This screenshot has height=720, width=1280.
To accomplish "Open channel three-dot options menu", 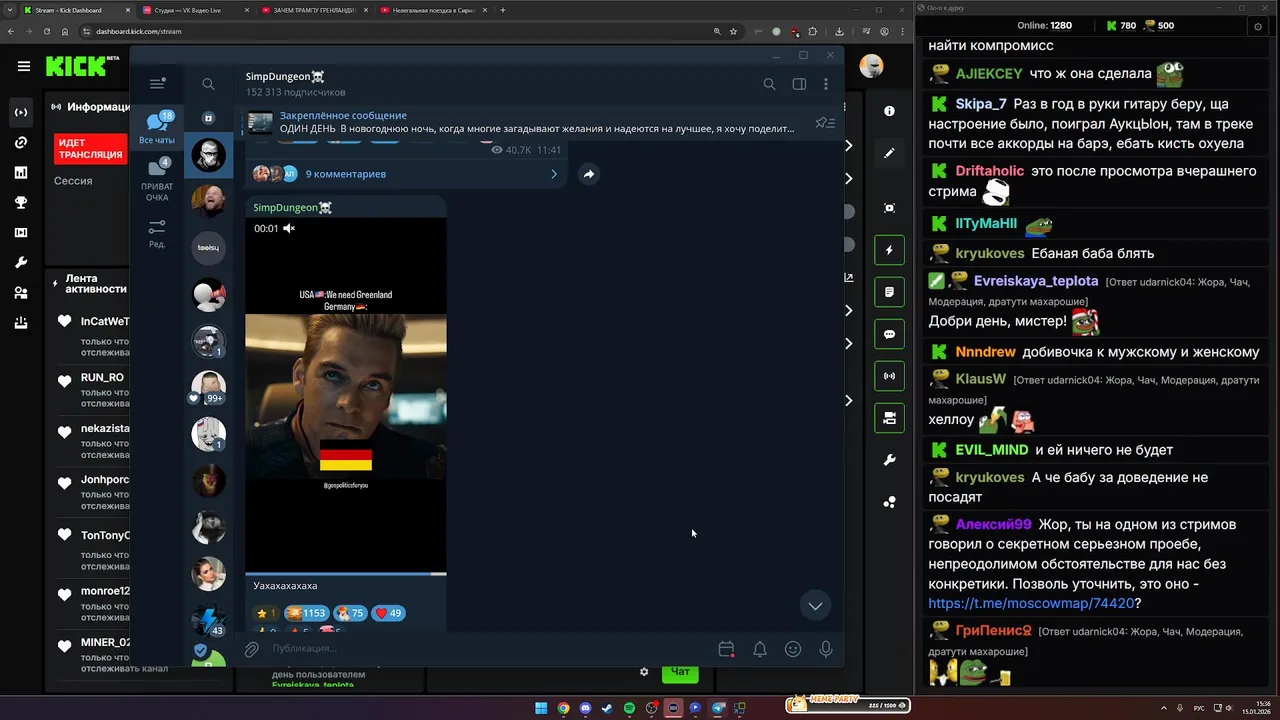I will tap(826, 84).
